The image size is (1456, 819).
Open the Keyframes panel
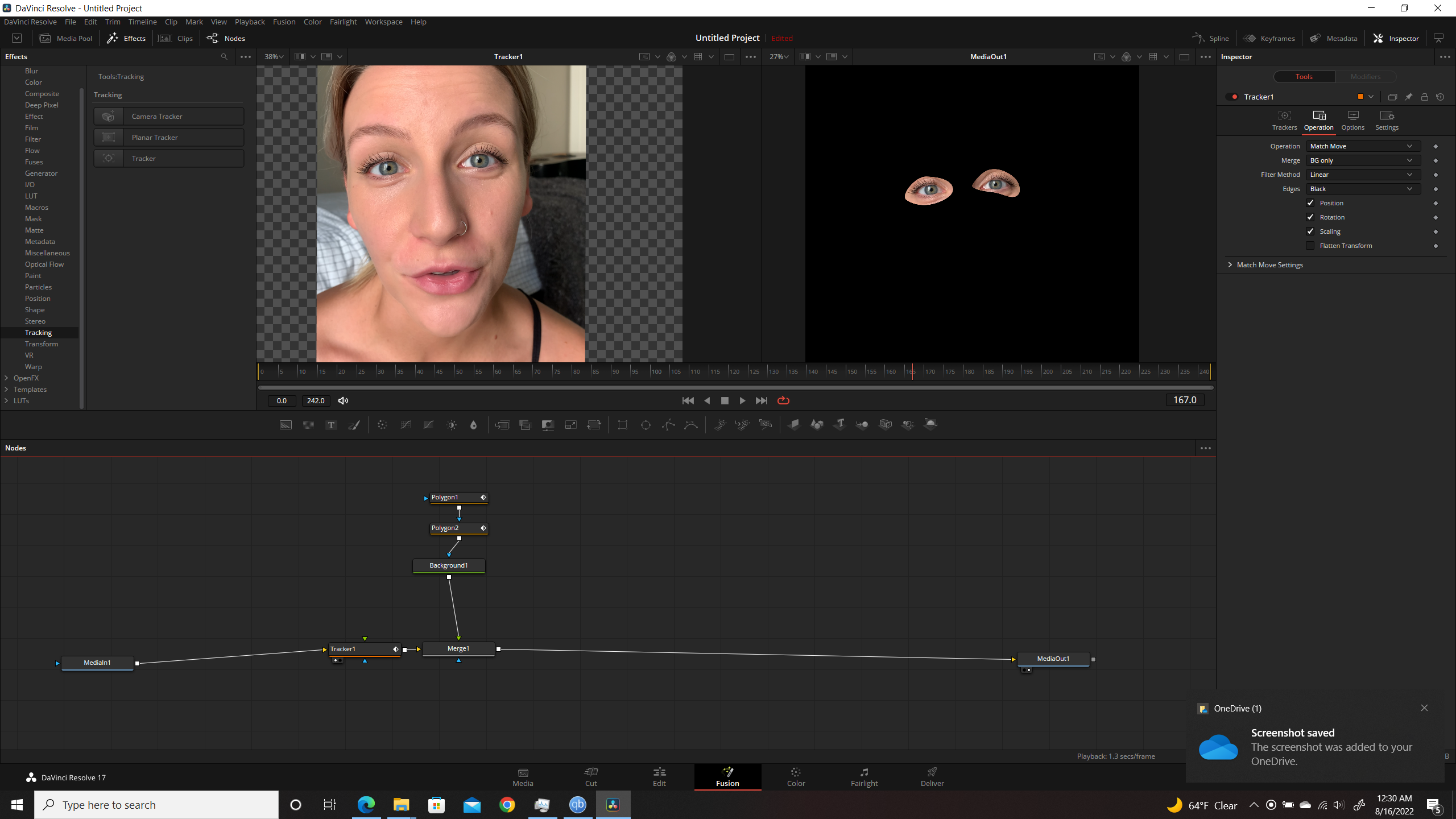pos(1269,38)
